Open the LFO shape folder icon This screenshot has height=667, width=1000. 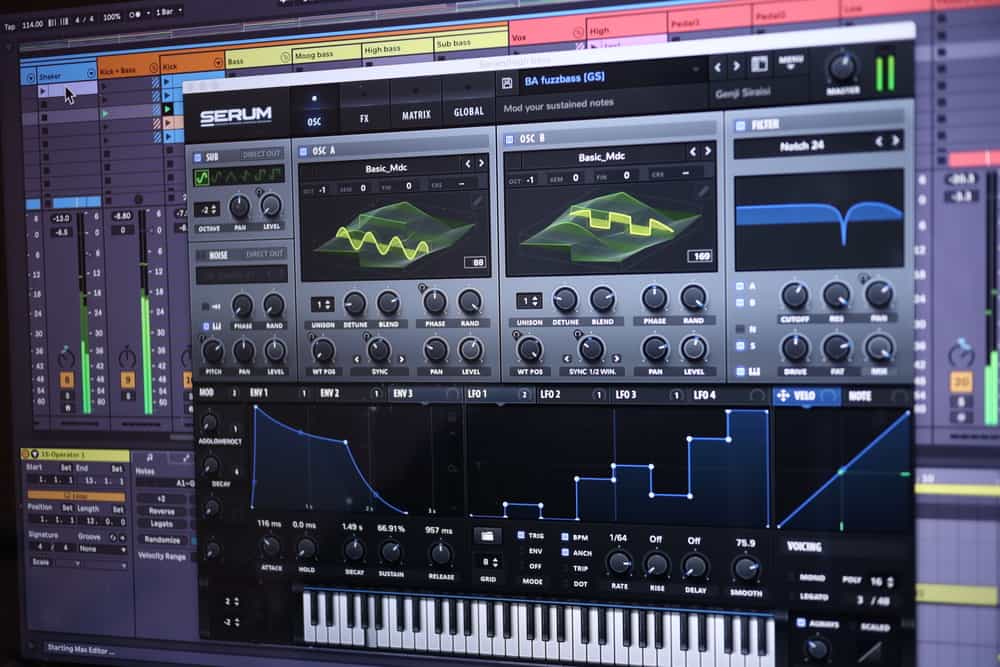pos(487,536)
